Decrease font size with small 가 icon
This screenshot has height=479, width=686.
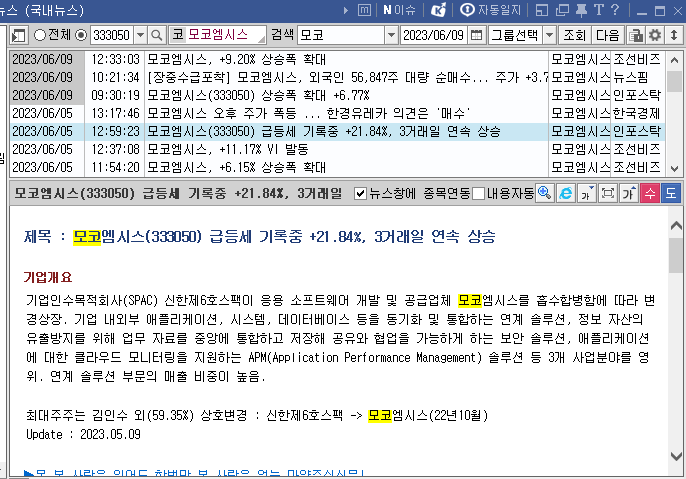(586, 193)
